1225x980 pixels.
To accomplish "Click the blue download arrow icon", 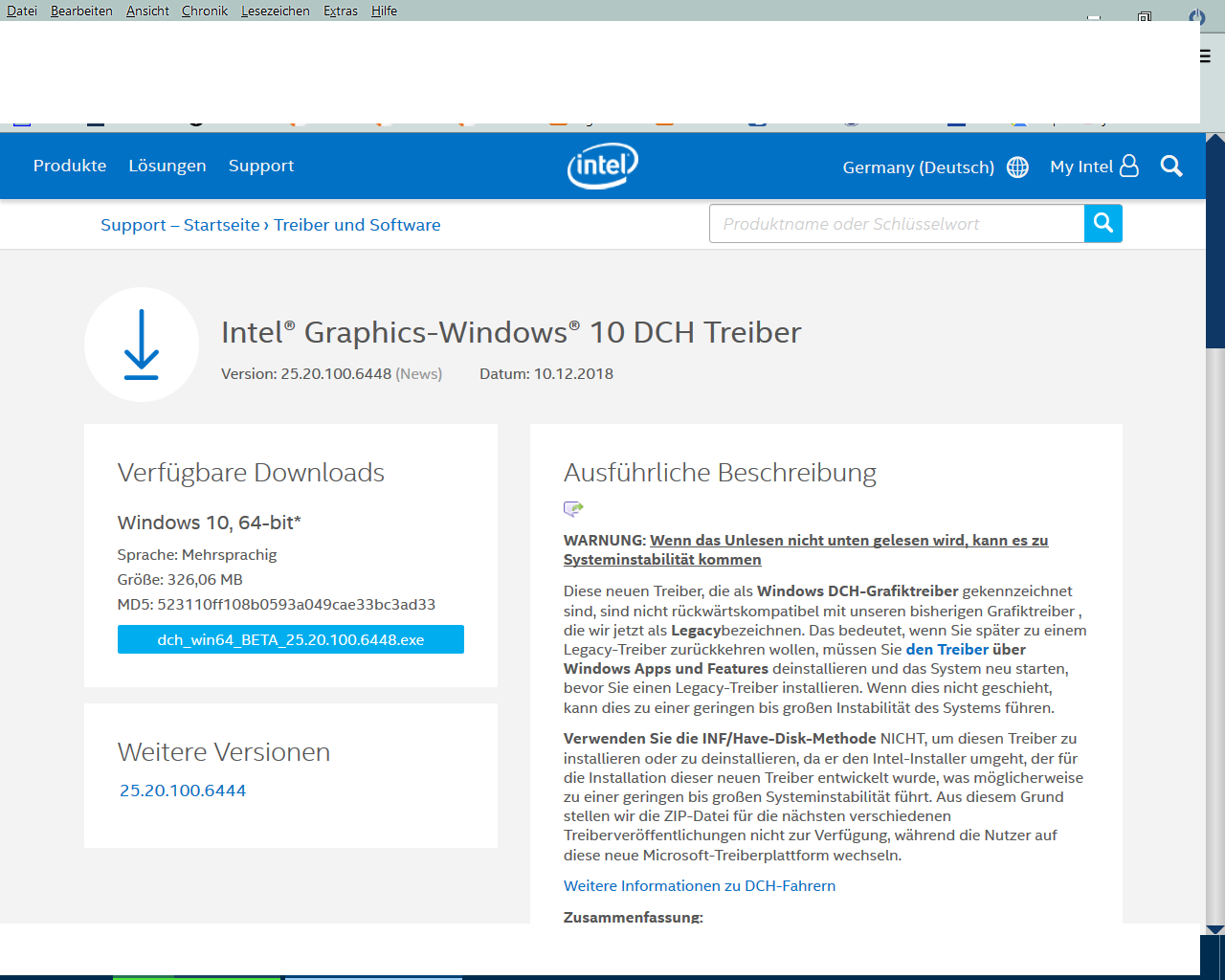I will coord(142,345).
